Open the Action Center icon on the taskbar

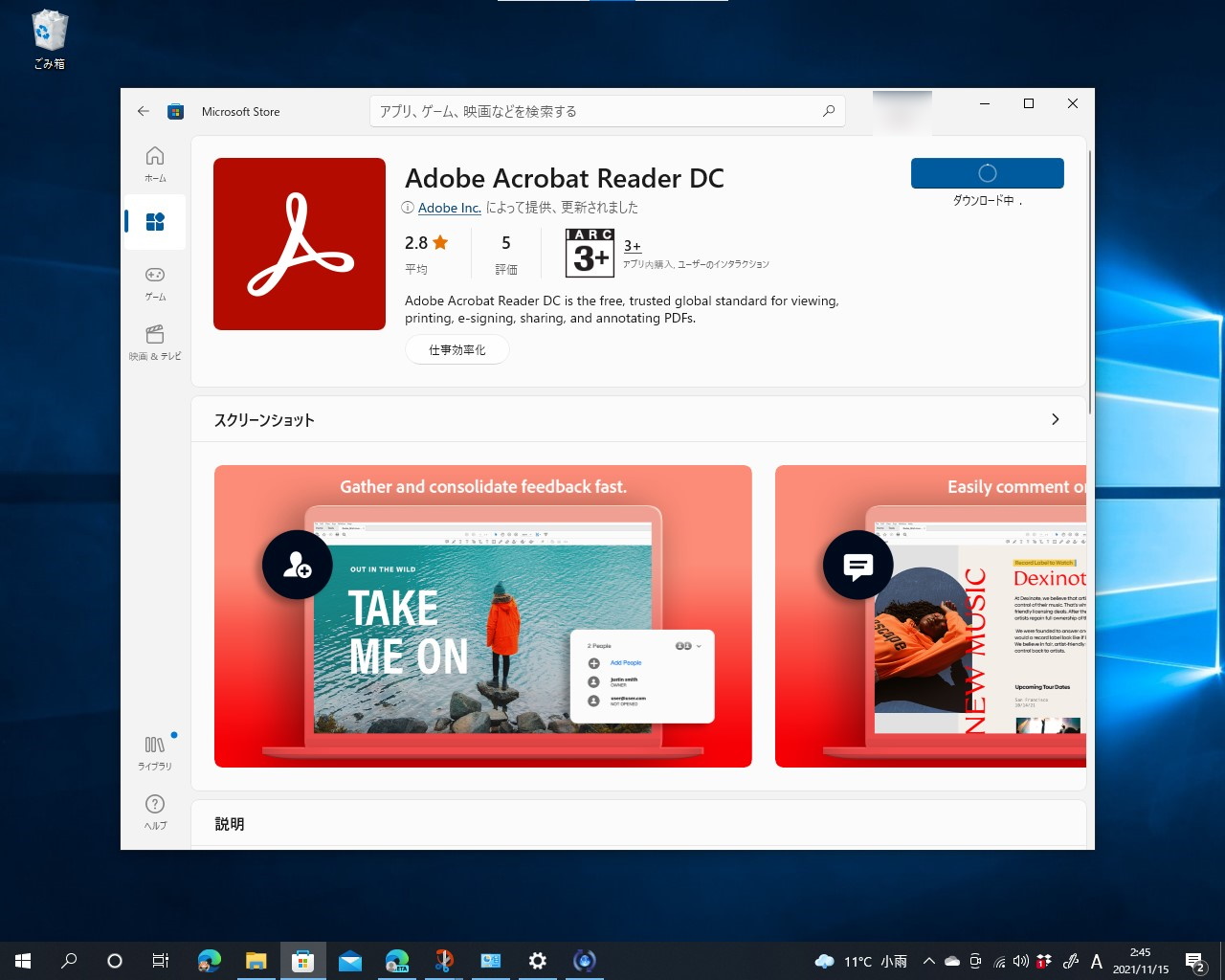(1194, 961)
